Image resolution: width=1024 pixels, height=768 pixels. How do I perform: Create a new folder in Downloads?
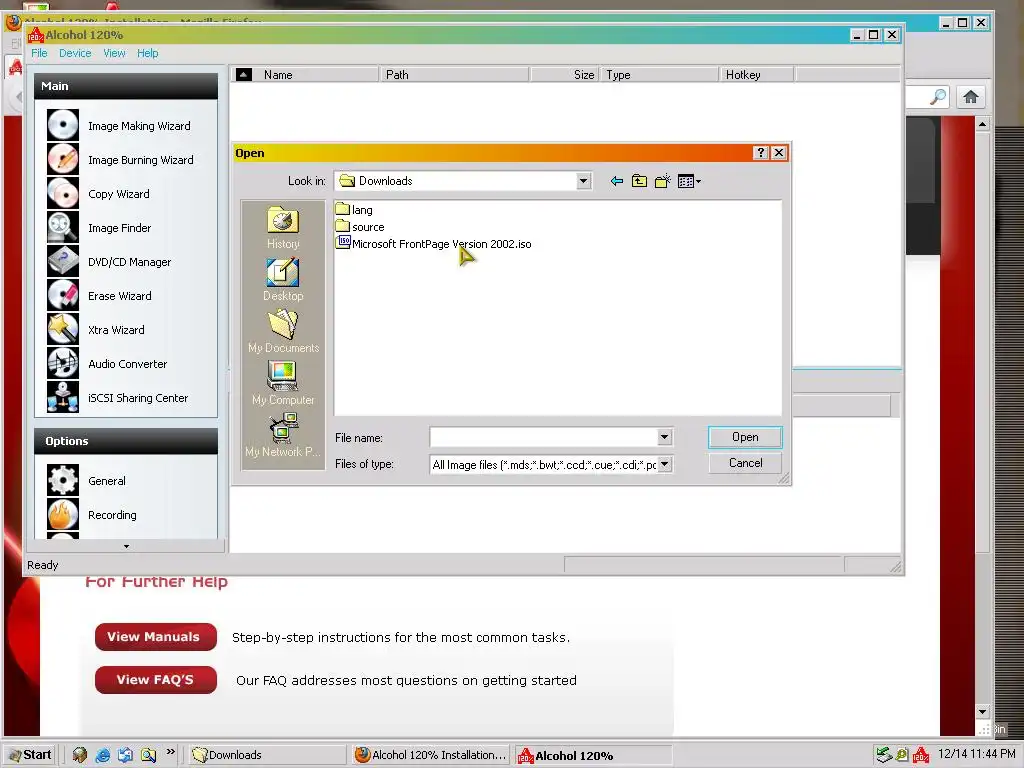(662, 181)
